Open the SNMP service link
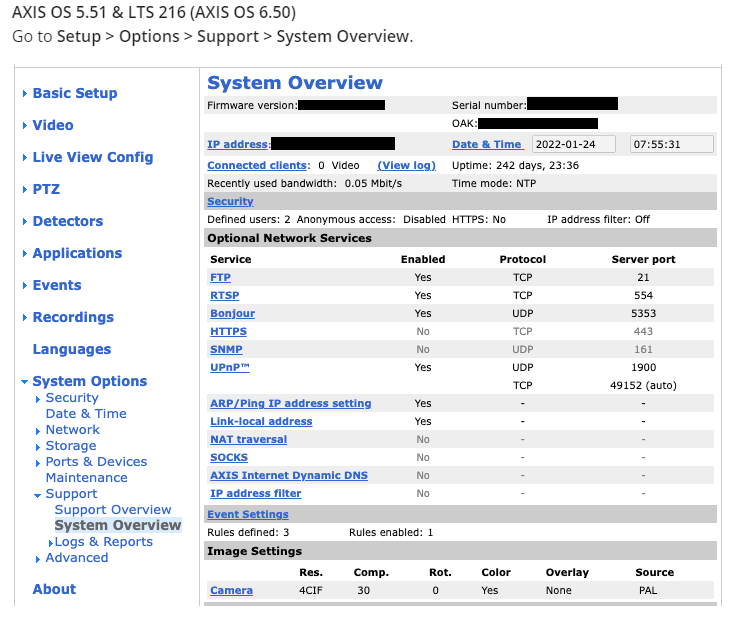The height and width of the screenshot is (619, 734). pos(226,349)
